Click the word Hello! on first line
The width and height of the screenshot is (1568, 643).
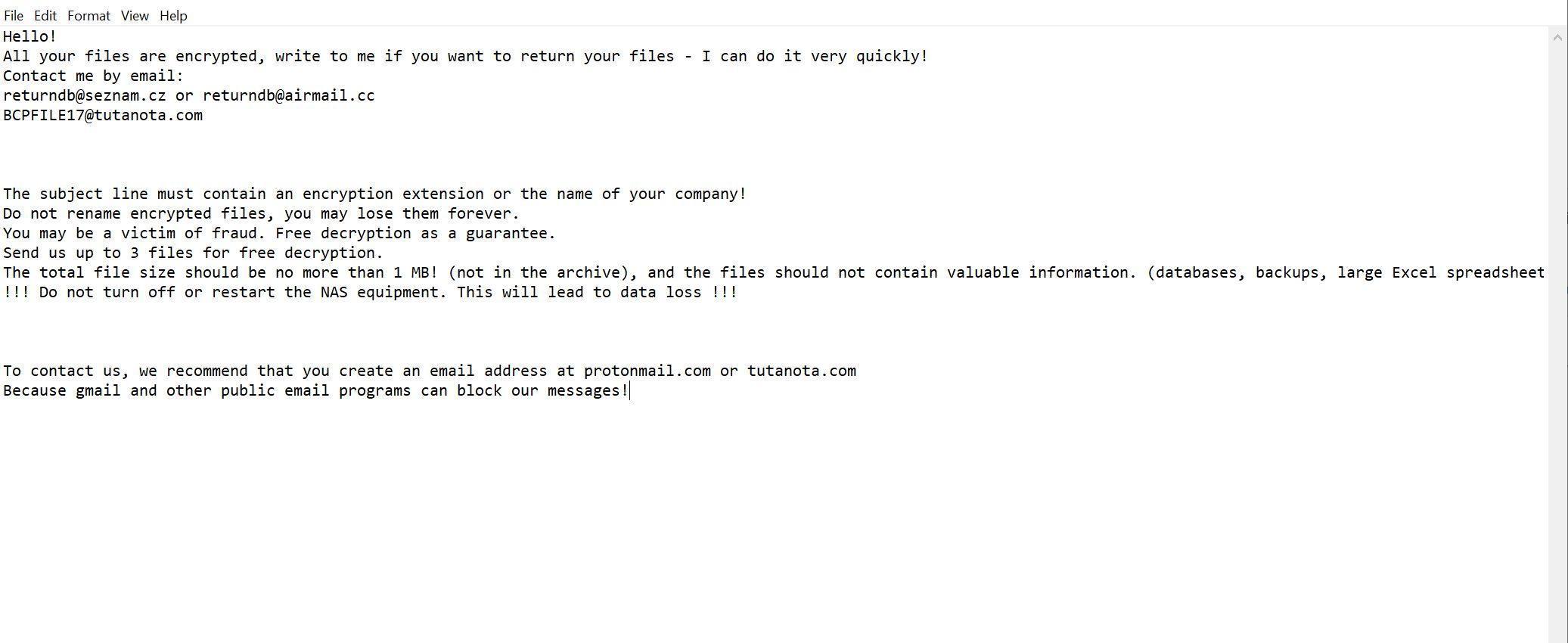[29, 37]
